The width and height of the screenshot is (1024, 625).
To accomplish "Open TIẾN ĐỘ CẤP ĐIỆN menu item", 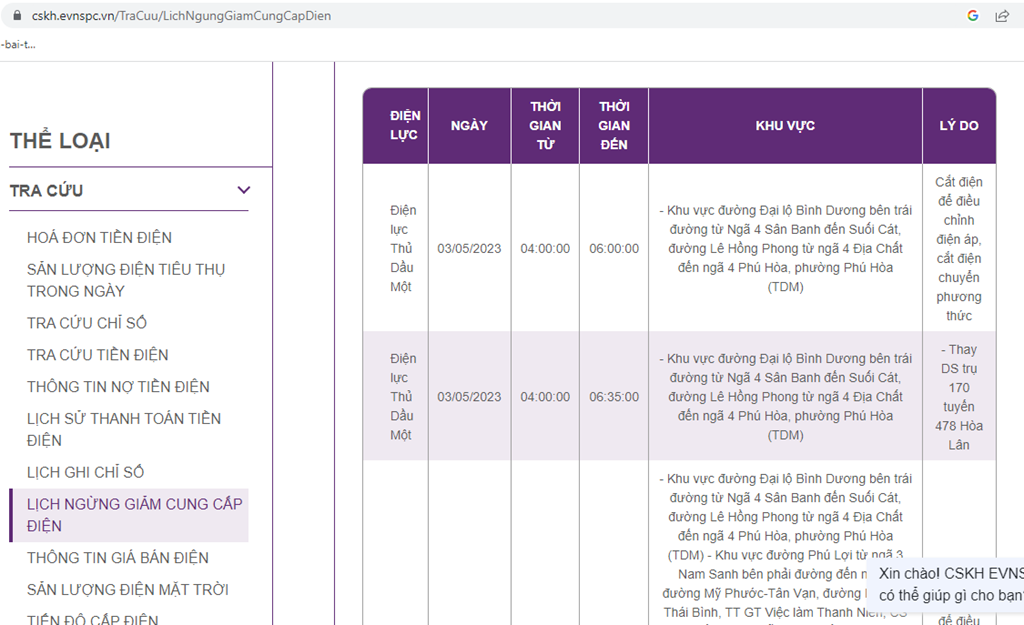I will pos(93,618).
